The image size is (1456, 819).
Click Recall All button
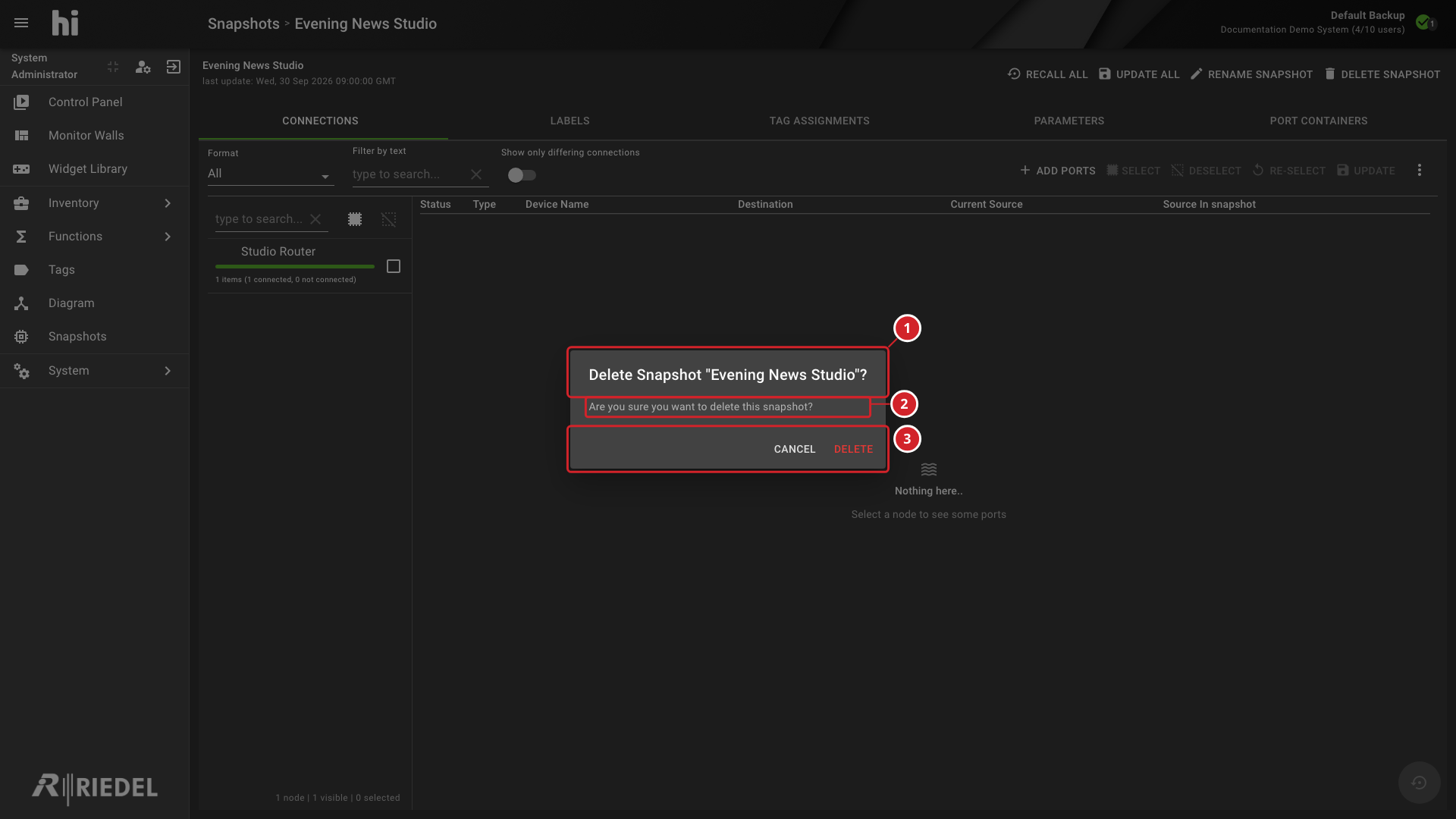[x=1048, y=74]
